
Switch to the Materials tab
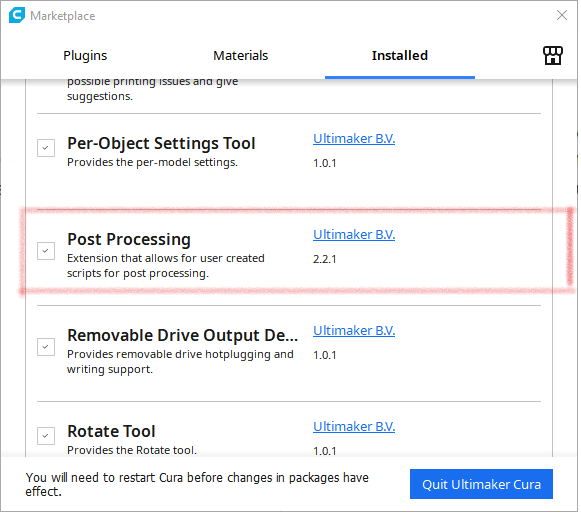(240, 56)
